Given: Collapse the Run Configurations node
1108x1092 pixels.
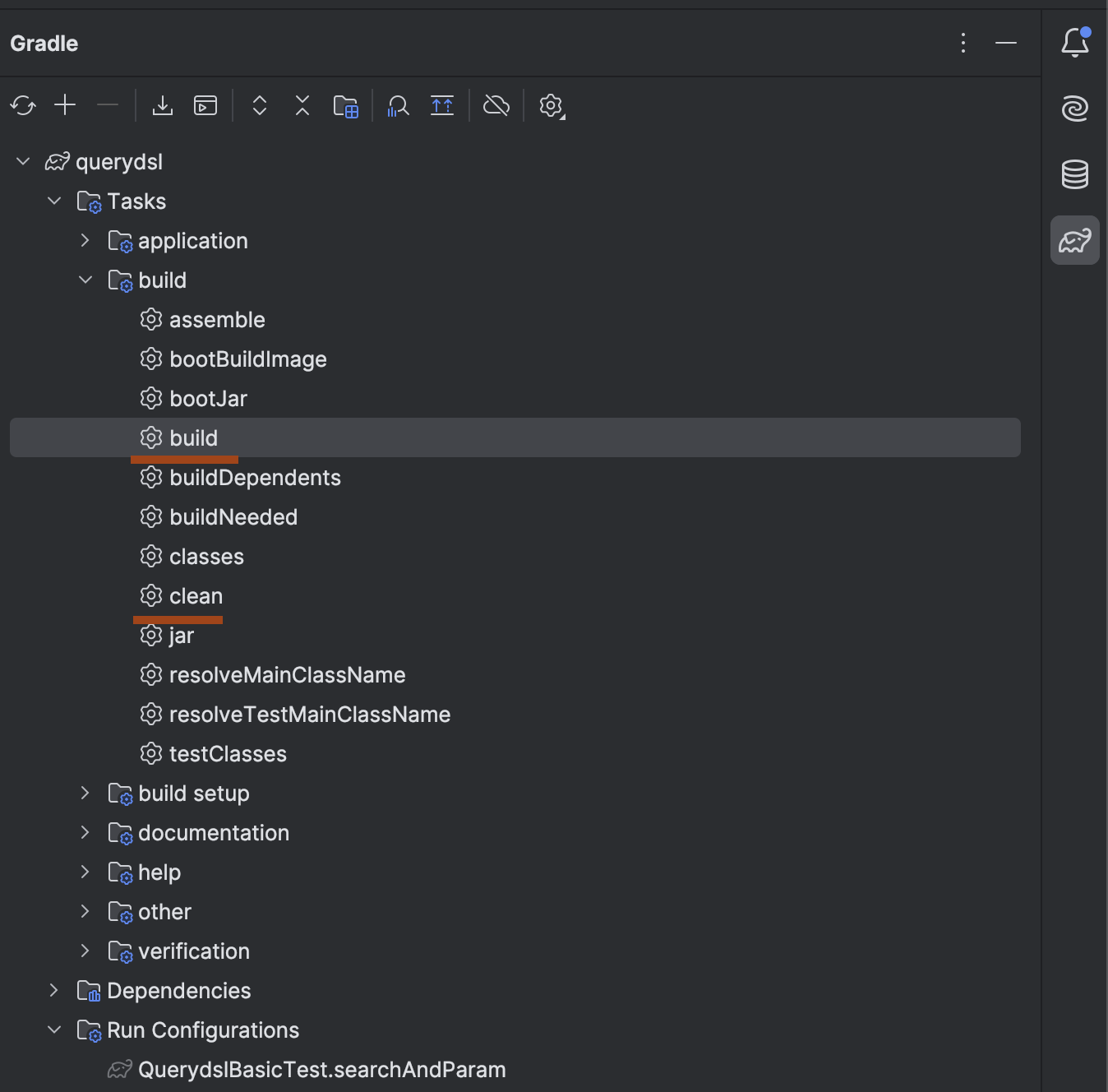Looking at the screenshot, I should coord(54,1030).
